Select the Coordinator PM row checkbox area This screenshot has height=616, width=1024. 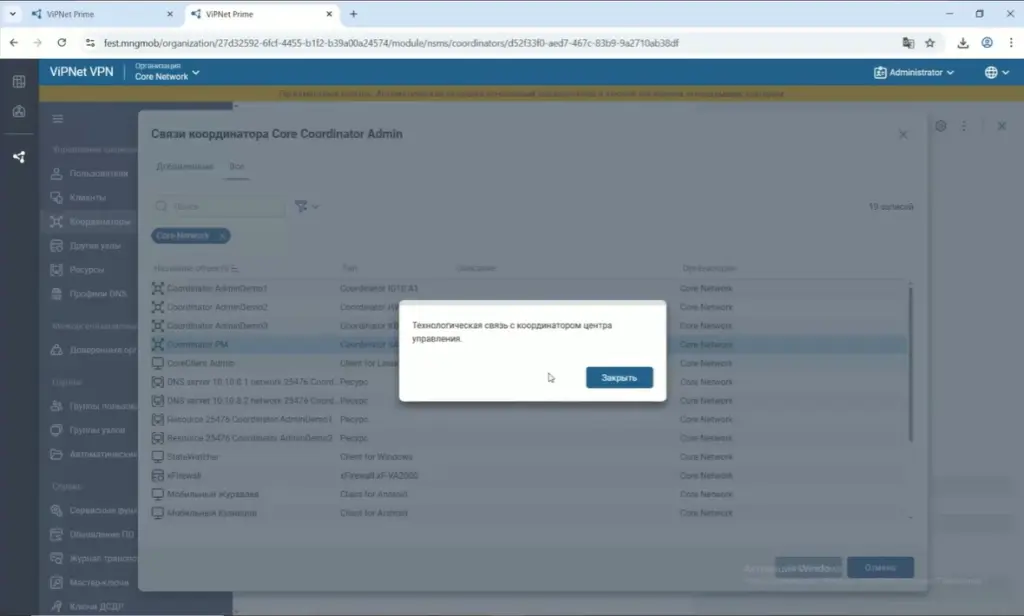tap(158, 344)
